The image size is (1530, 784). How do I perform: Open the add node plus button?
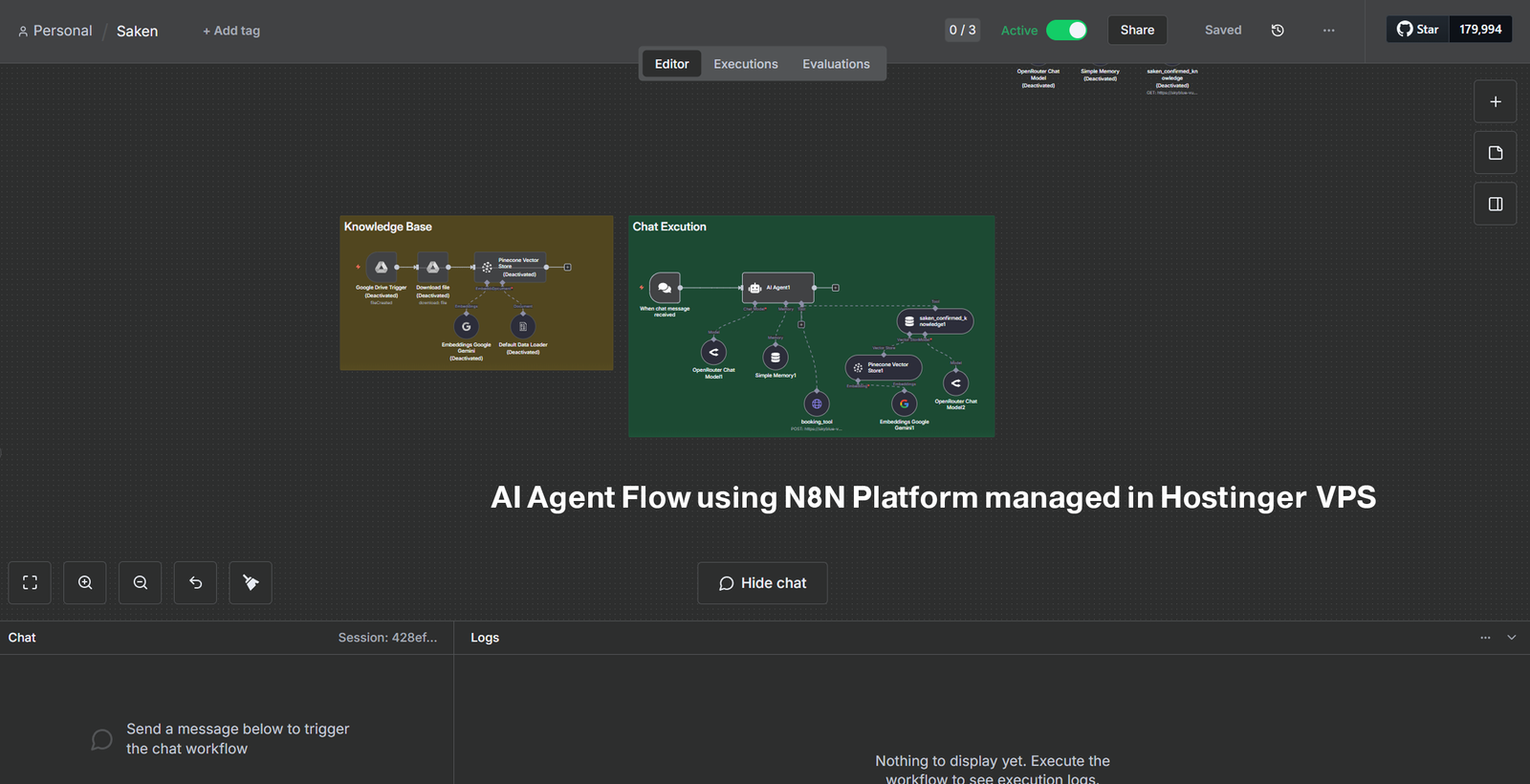click(1496, 102)
